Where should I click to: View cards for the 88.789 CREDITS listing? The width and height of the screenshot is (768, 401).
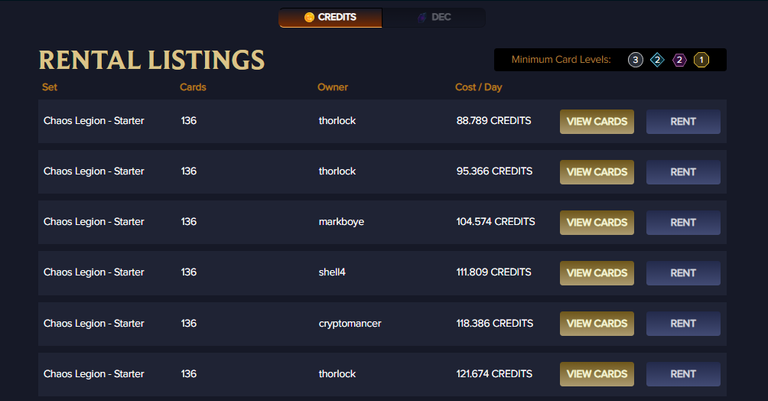tap(597, 121)
